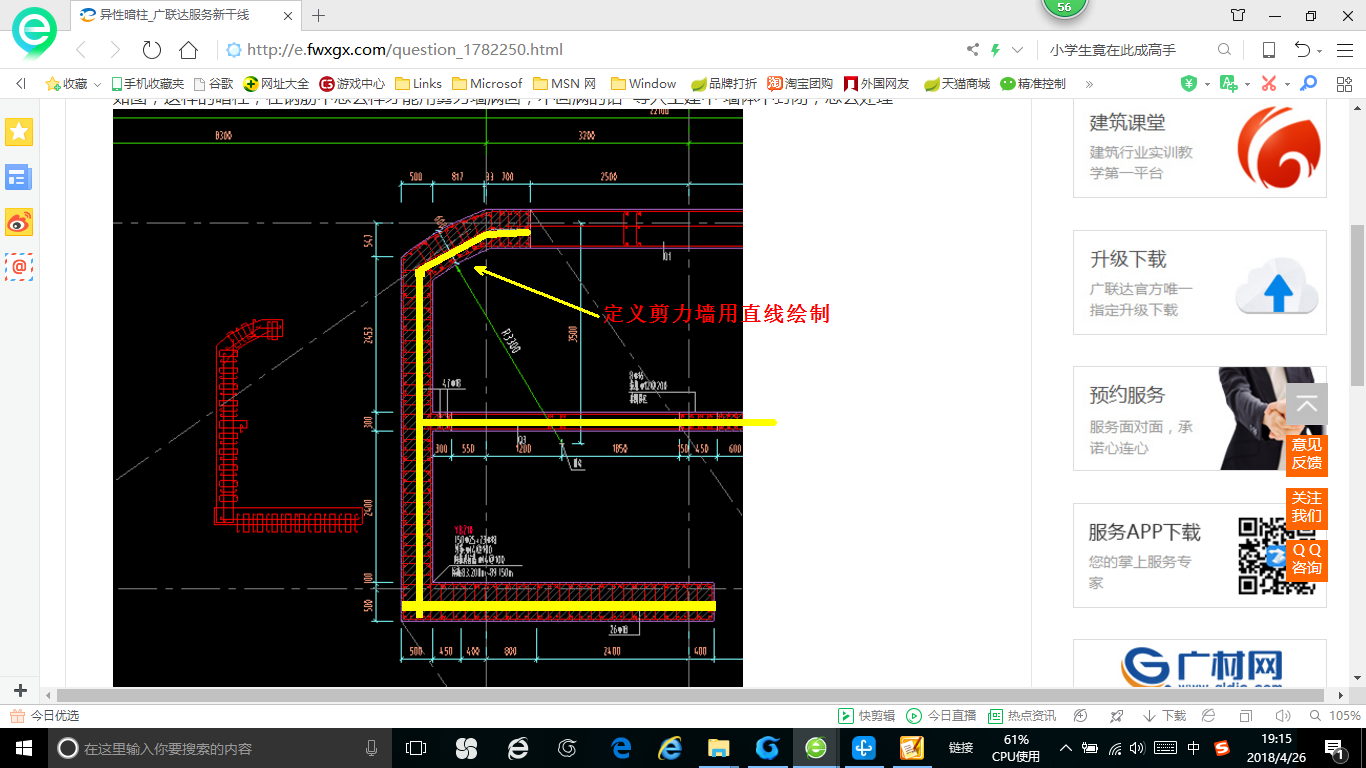This screenshot has width=1366, height=768.
Task: Open the Links bookmark folder
Action: (419, 84)
